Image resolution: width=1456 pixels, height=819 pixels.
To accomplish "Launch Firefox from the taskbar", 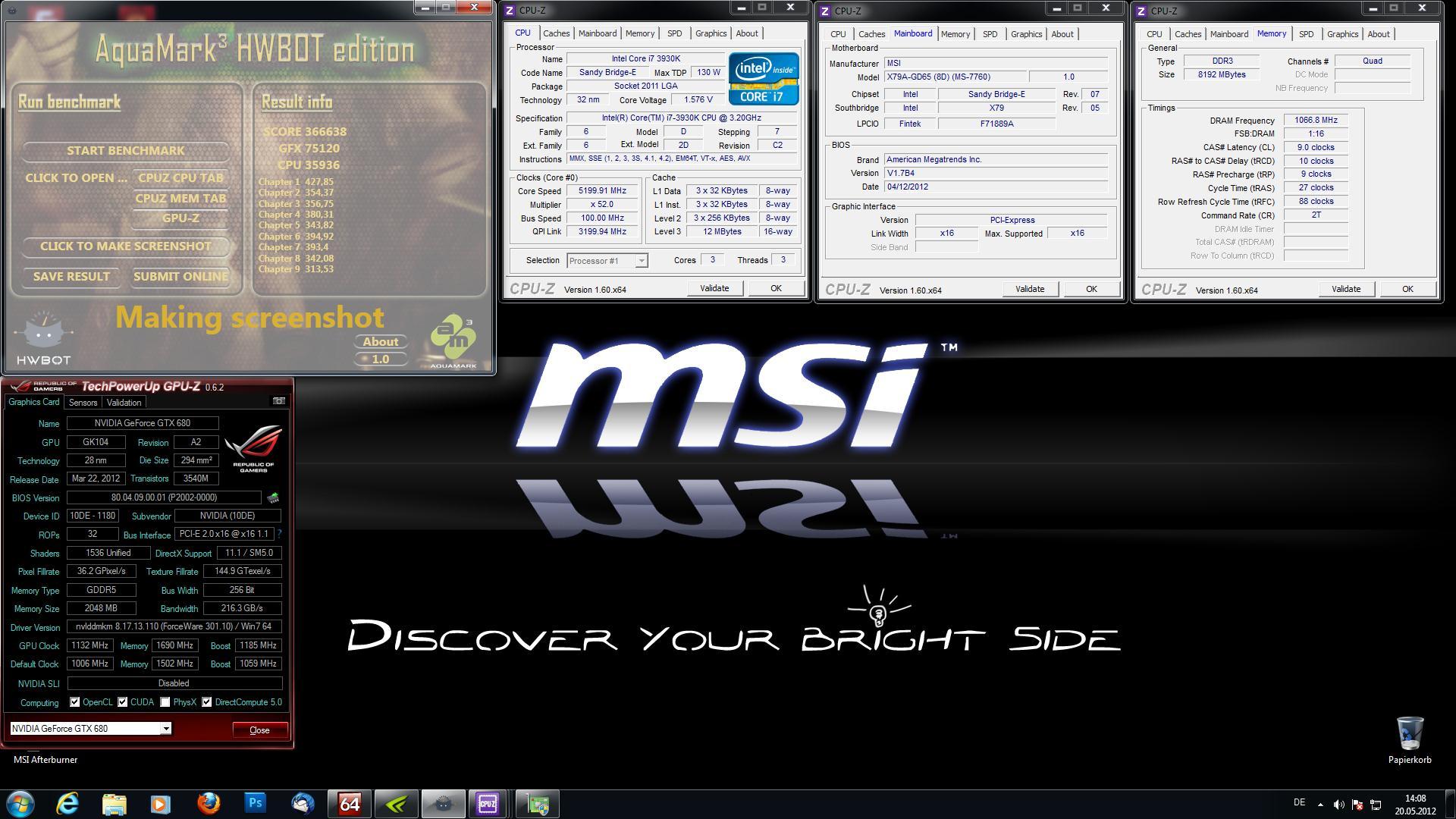I will [208, 804].
